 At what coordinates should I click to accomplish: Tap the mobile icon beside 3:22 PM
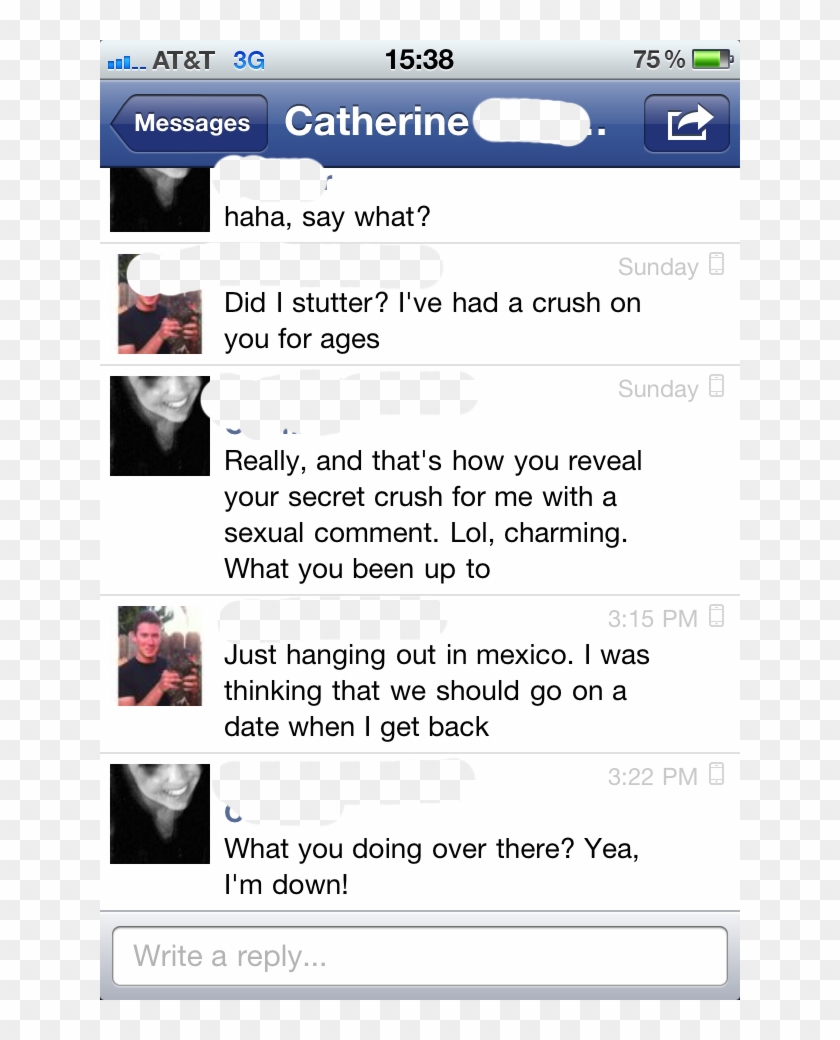point(716,774)
